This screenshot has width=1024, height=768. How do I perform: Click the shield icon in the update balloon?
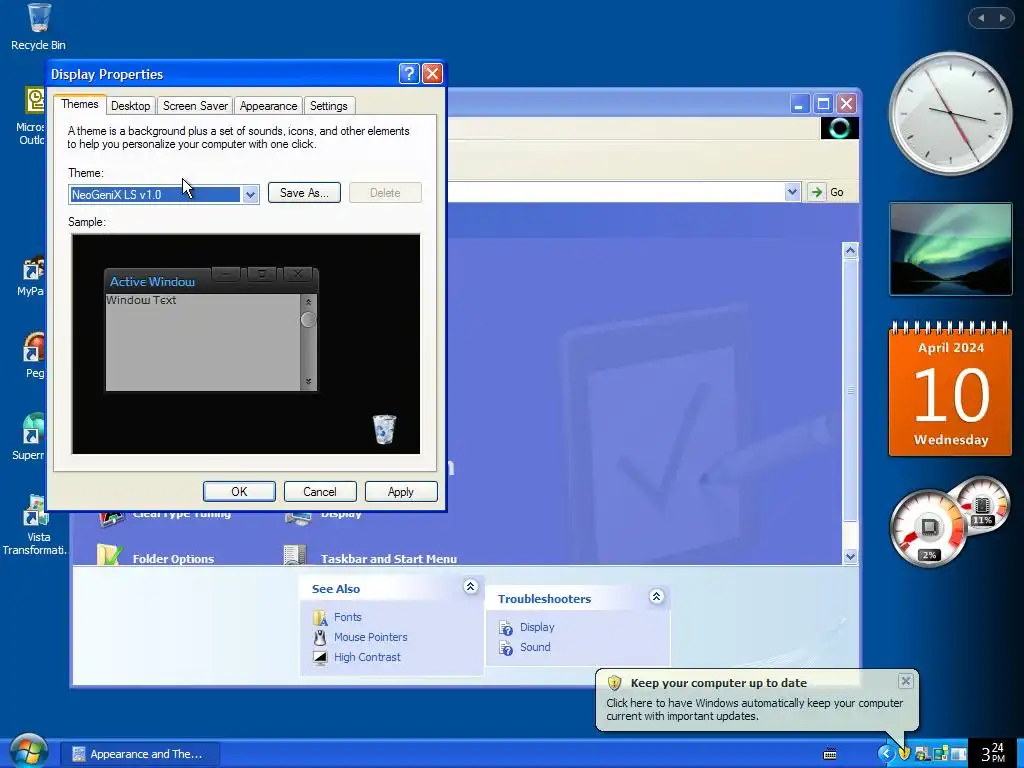[x=614, y=683]
